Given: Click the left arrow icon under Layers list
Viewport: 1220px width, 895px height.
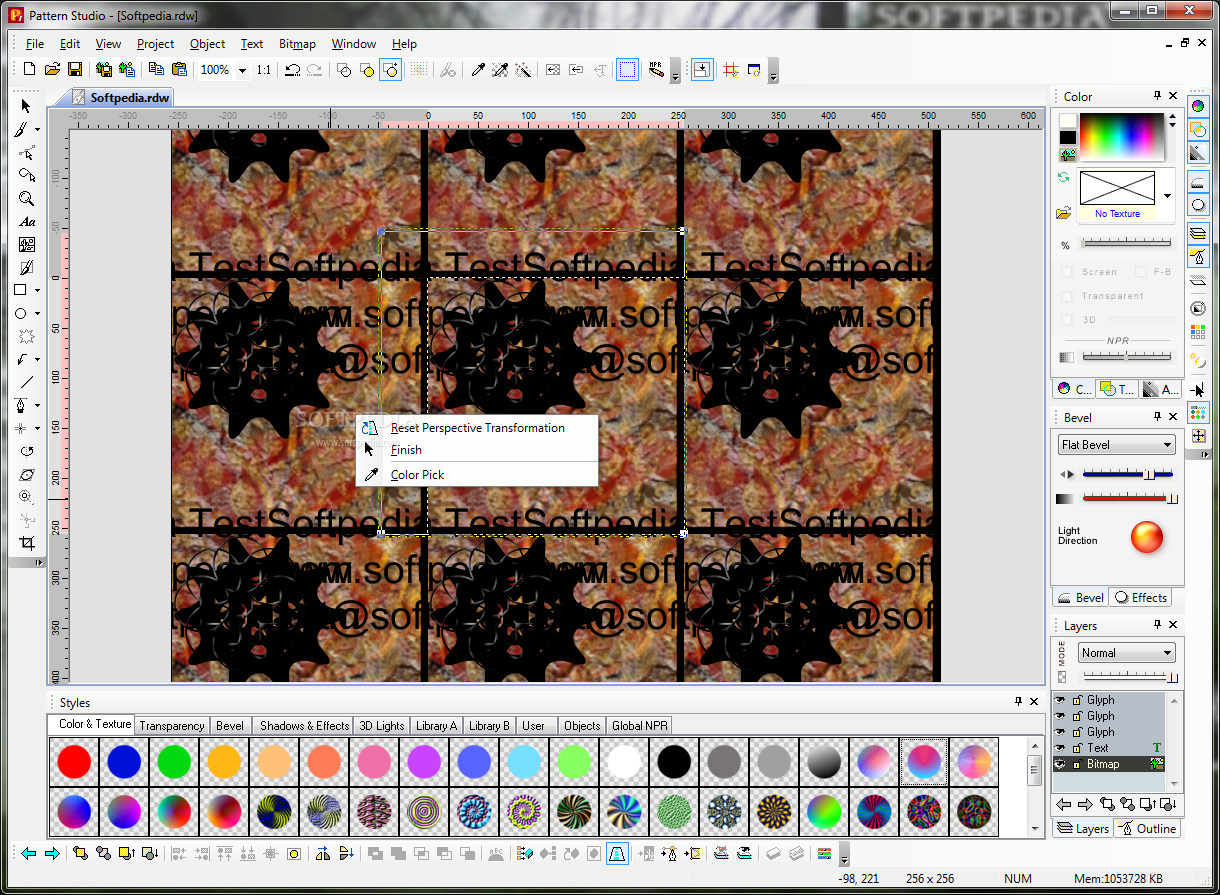Looking at the screenshot, I should [1064, 804].
